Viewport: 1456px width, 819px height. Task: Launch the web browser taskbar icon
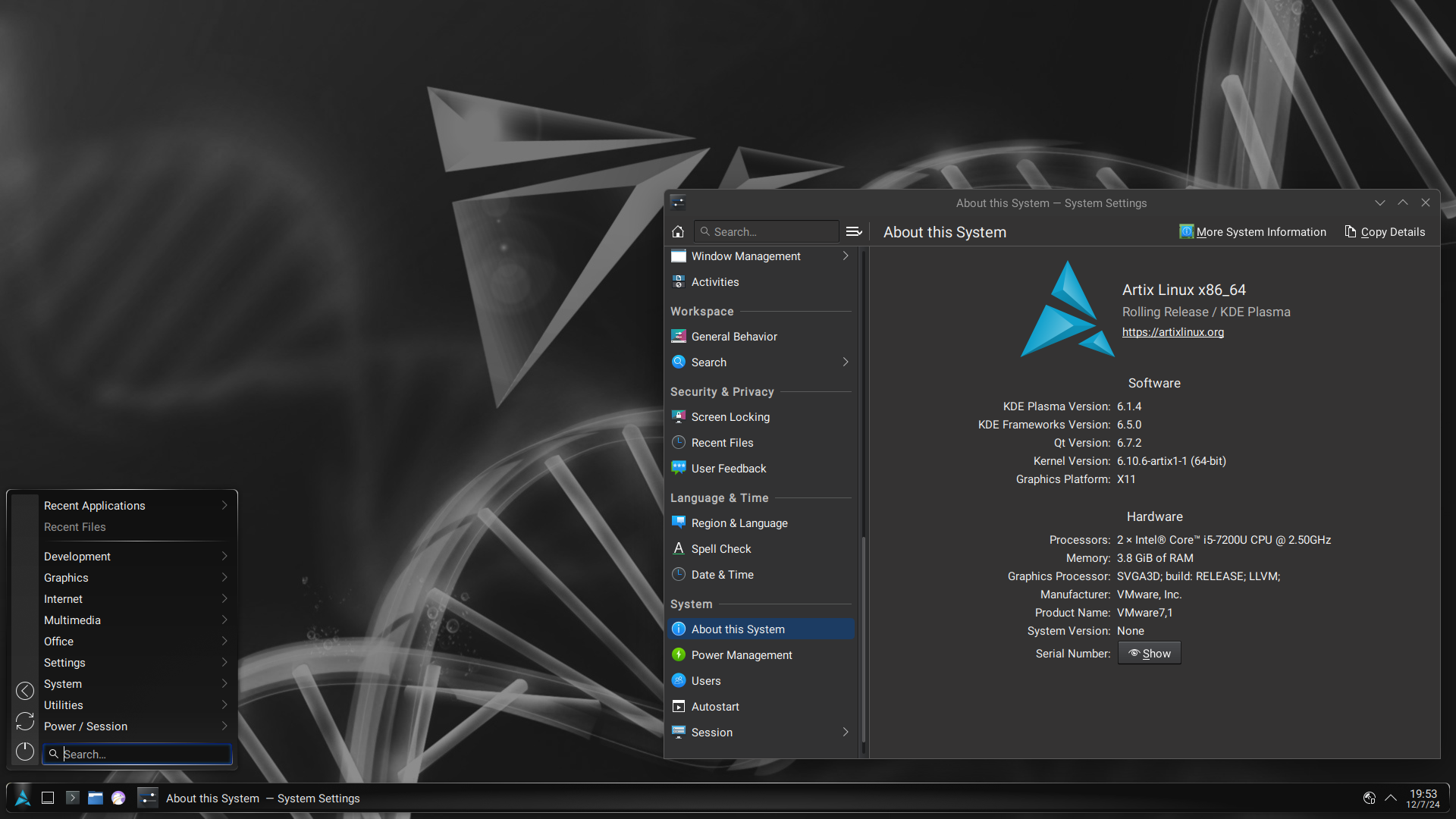pos(118,798)
